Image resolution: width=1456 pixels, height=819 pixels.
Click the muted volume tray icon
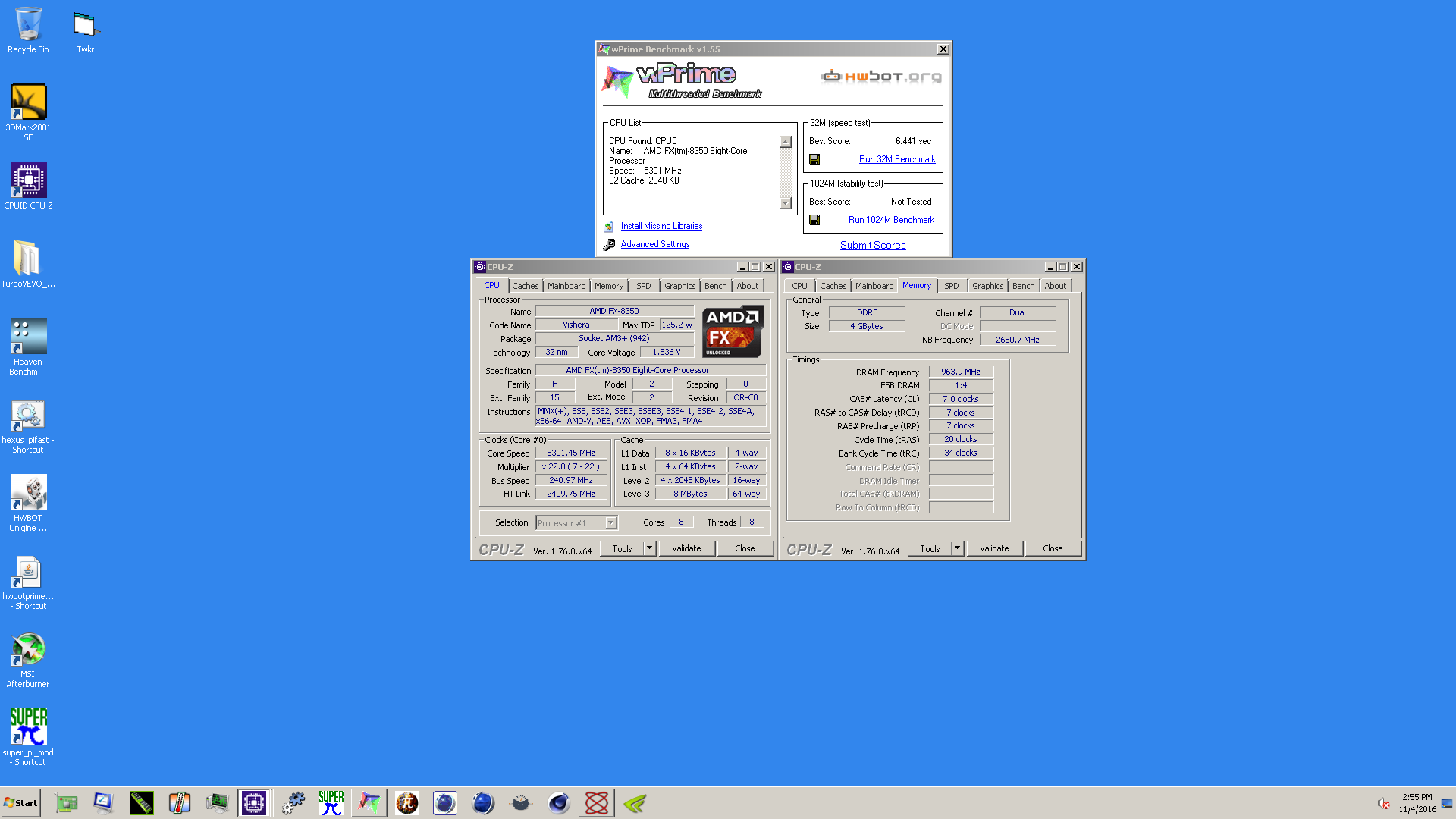(1384, 804)
